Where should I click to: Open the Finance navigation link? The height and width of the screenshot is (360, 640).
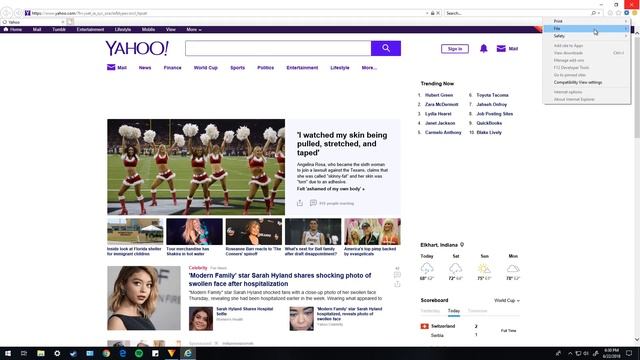pos(172,68)
